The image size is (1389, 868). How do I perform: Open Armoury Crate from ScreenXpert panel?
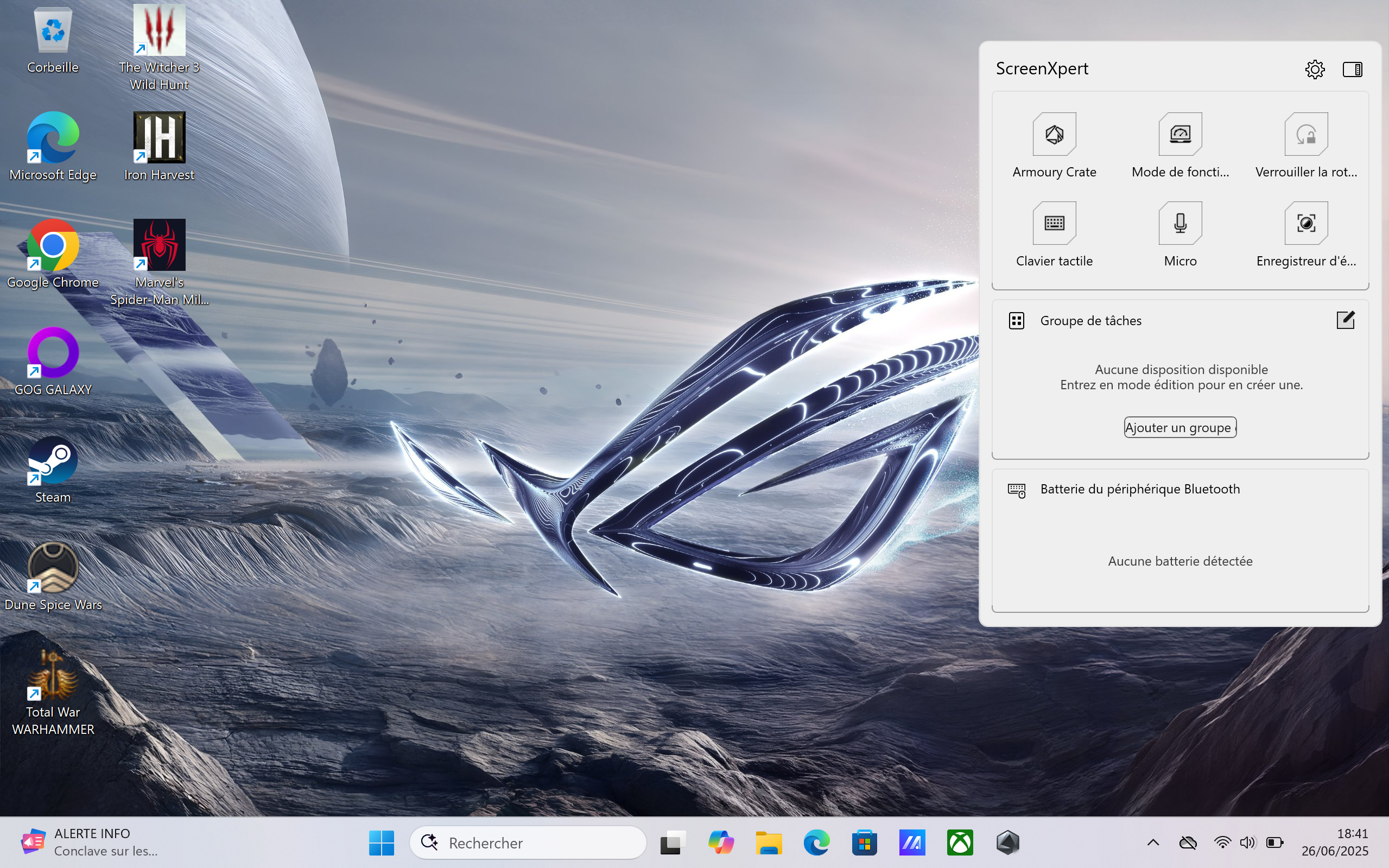click(x=1055, y=134)
